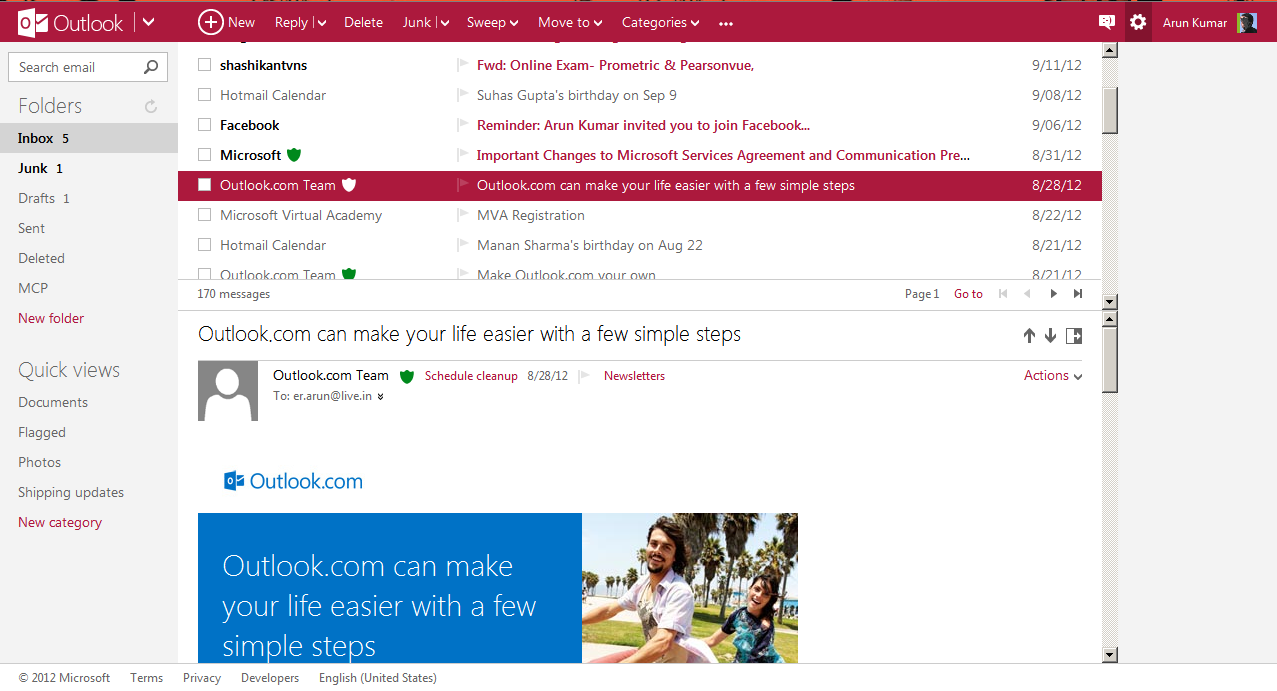Tick checkbox for Manan Sharma birthday message
Image resolution: width=1277 pixels, height=691 pixels.
(204, 245)
